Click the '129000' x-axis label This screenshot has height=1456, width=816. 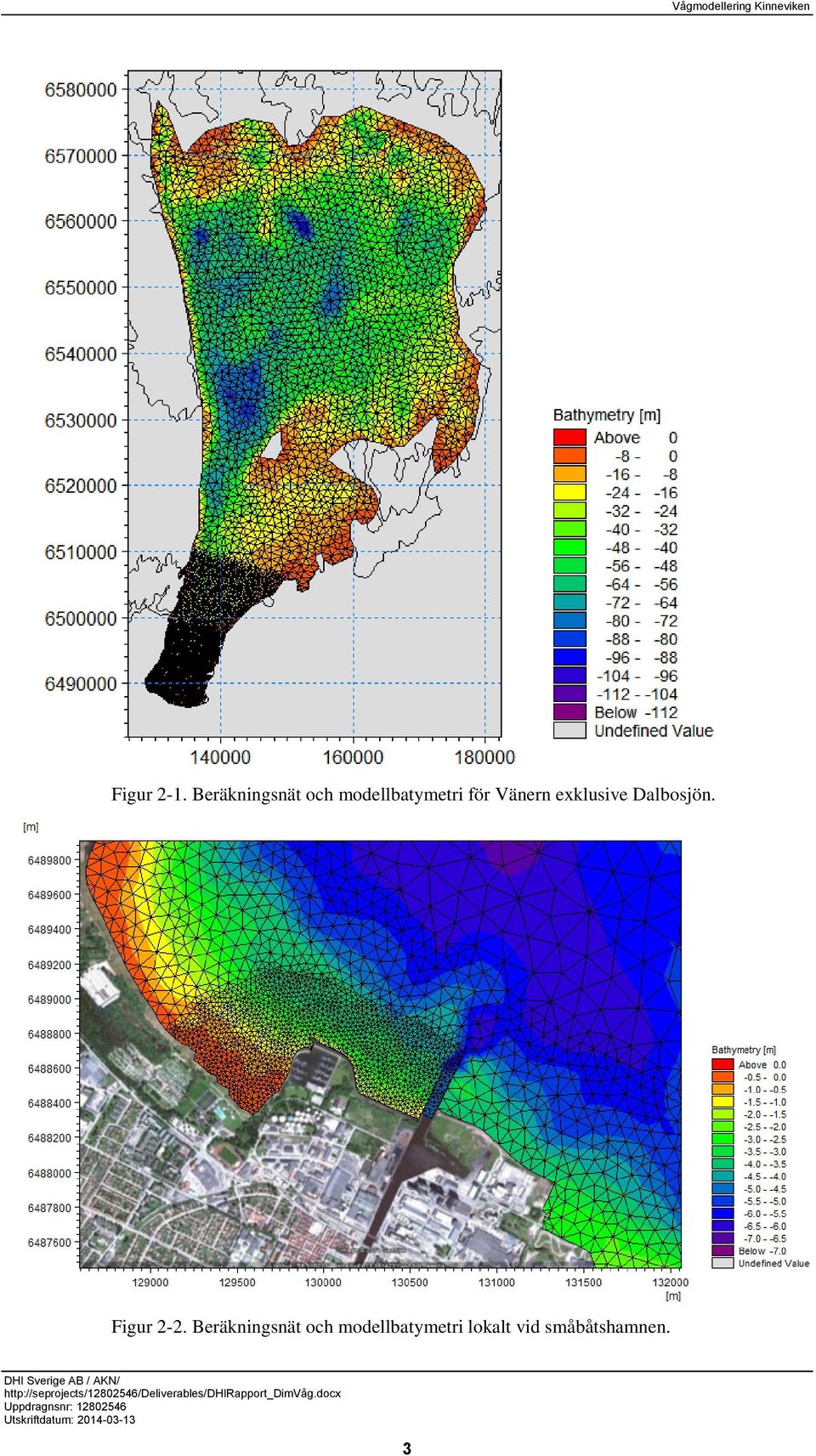150,1283
